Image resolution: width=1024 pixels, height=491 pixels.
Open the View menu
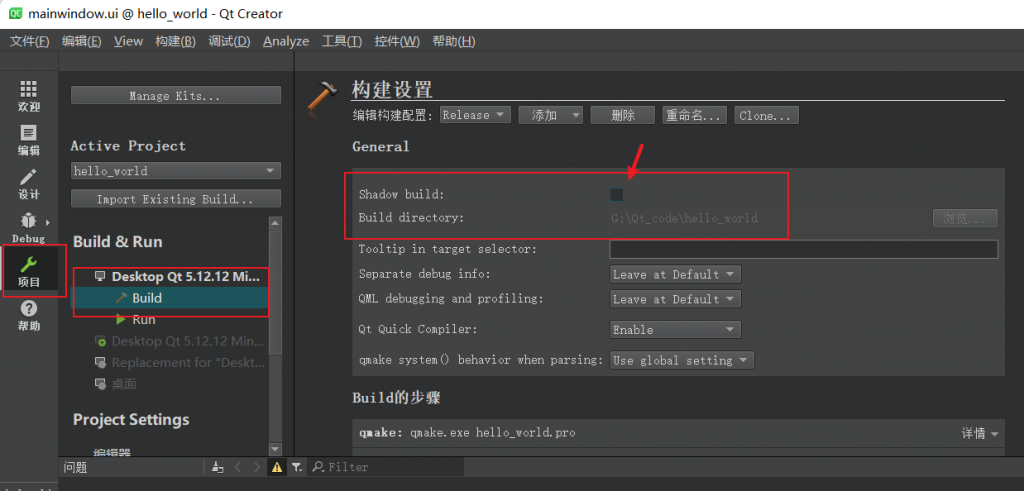coord(128,41)
